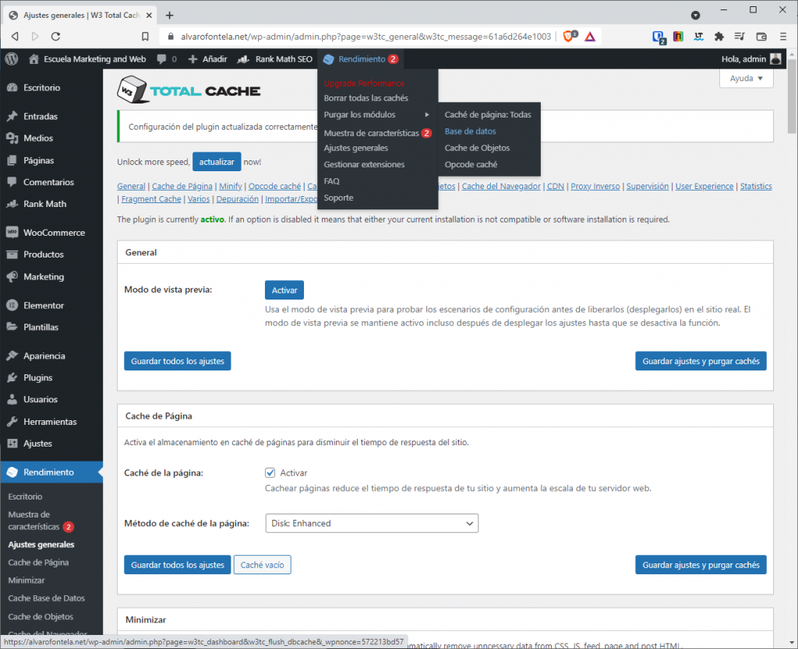The width and height of the screenshot is (798, 649).
Task: Expand the Ayuda help dropdown
Action: [746, 78]
